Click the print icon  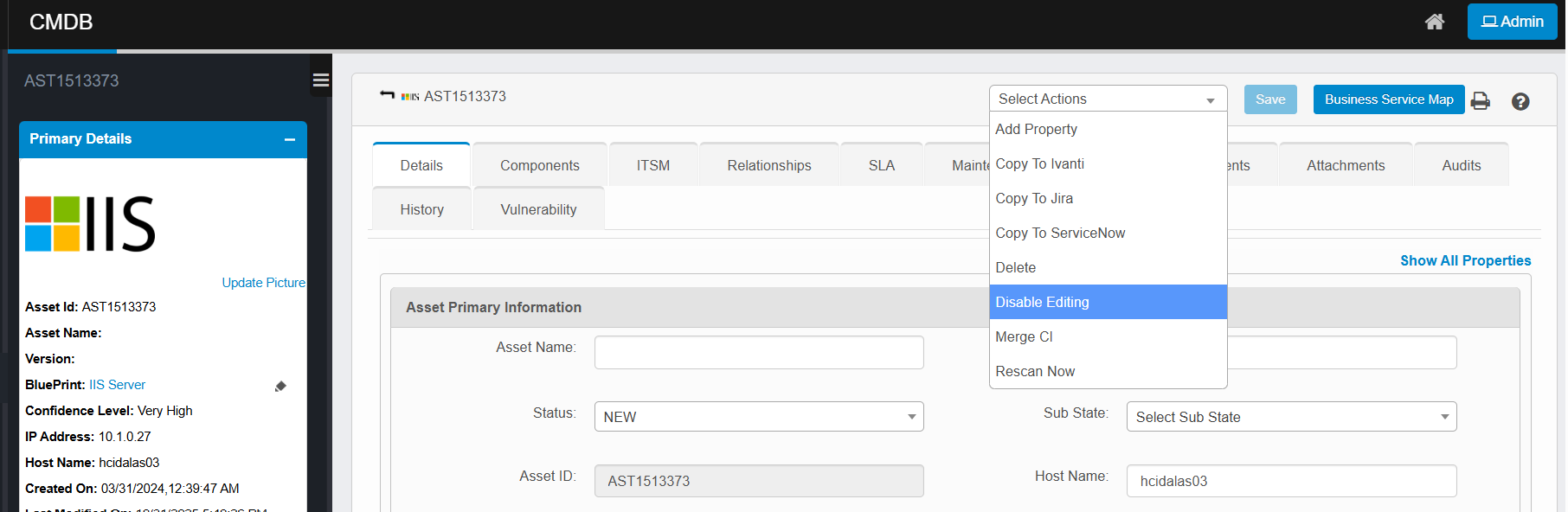[x=1480, y=101]
